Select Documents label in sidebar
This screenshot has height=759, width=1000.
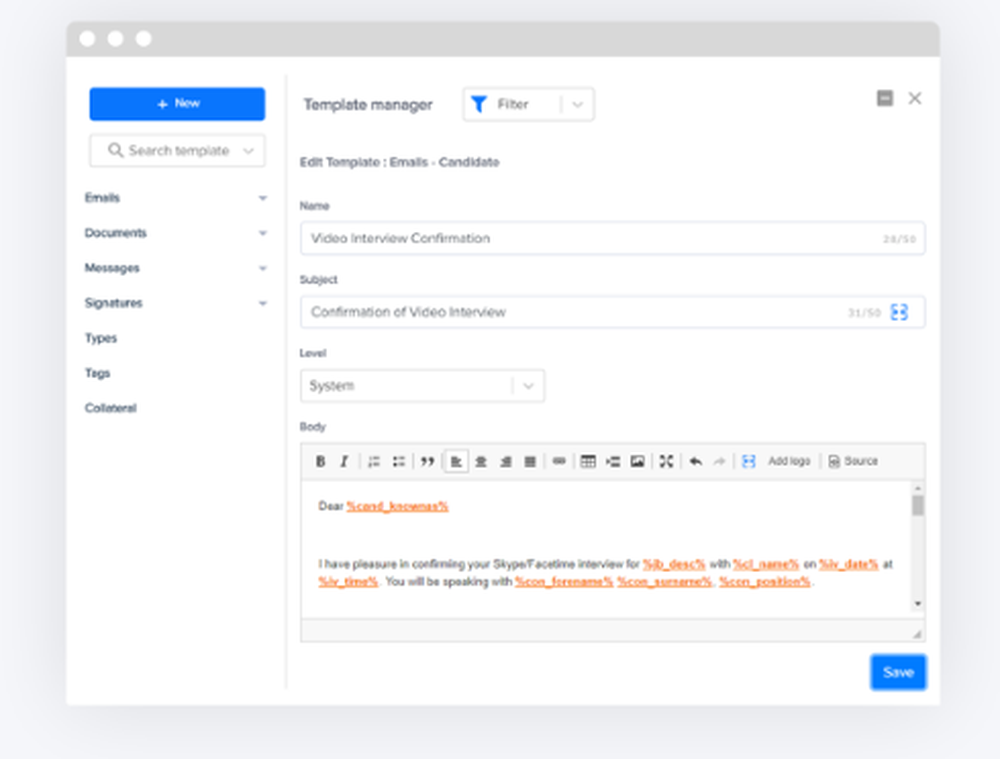point(115,233)
